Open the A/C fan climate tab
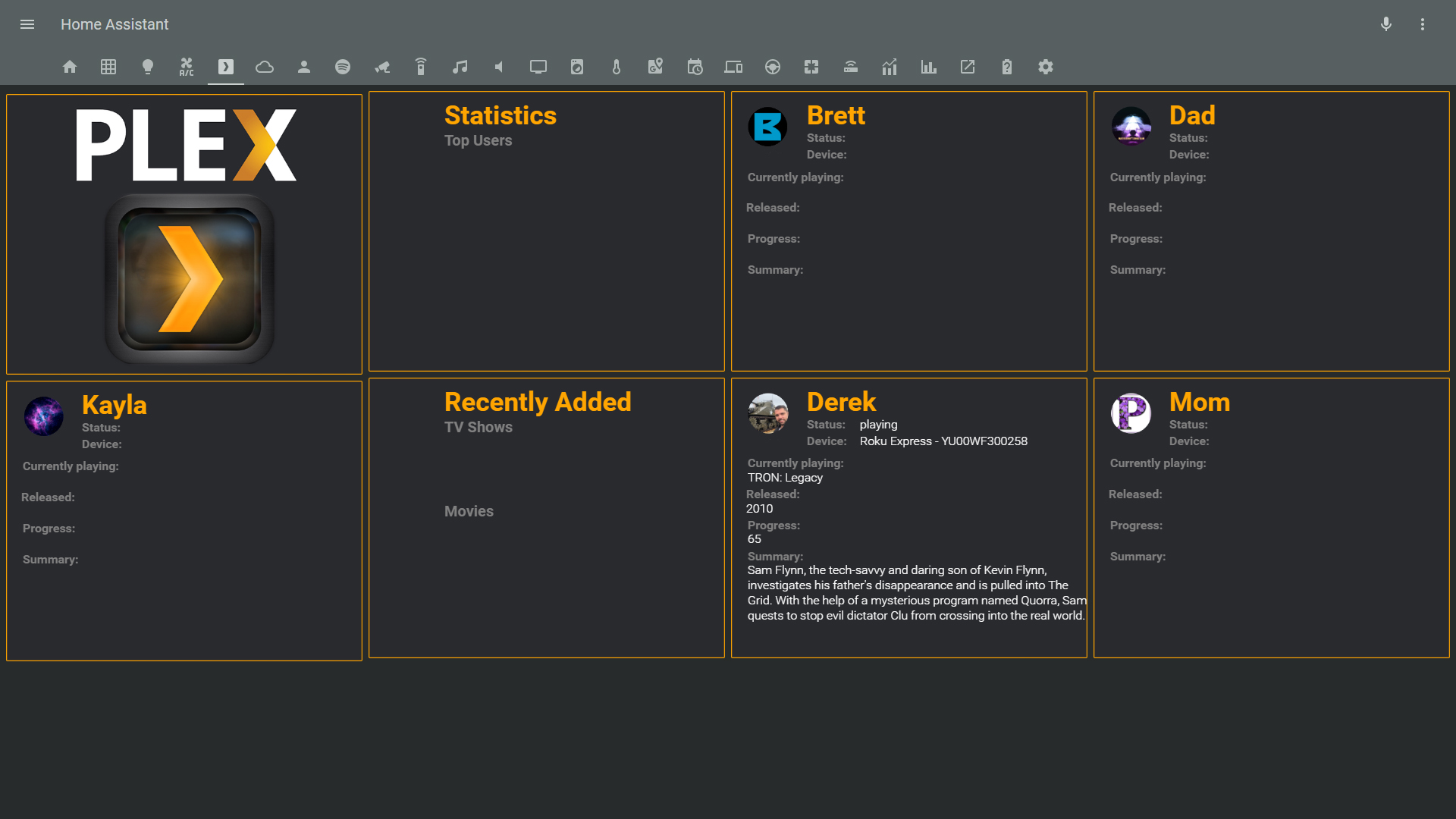The height and width of the screenshot is (819, 1456). [187, 67]
